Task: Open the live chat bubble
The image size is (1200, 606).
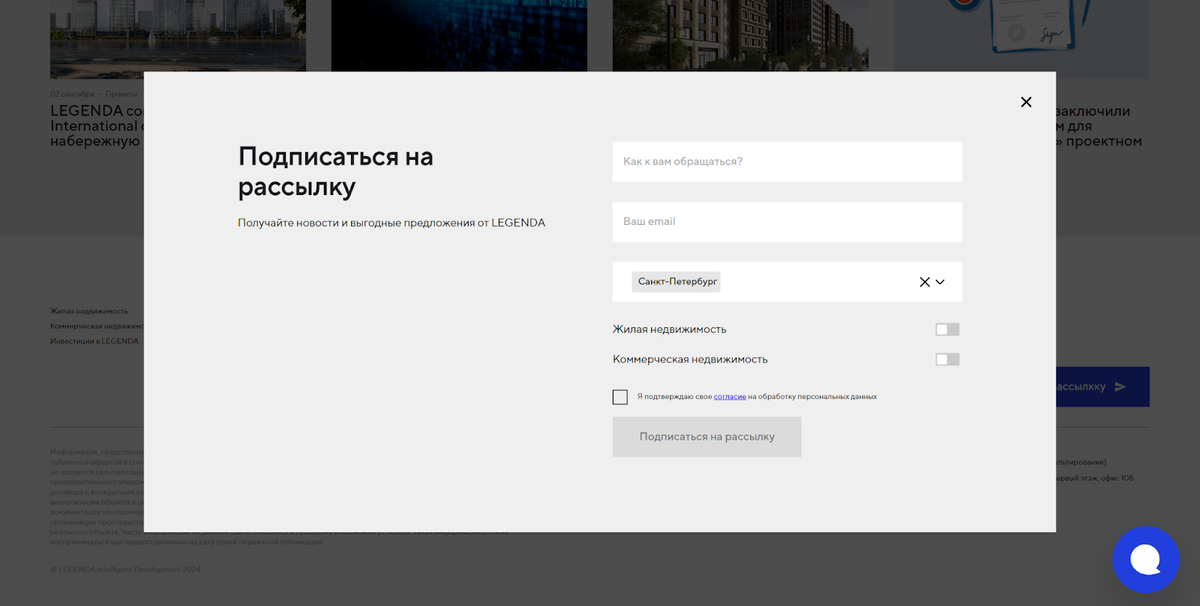Action: pos(1146,560)
